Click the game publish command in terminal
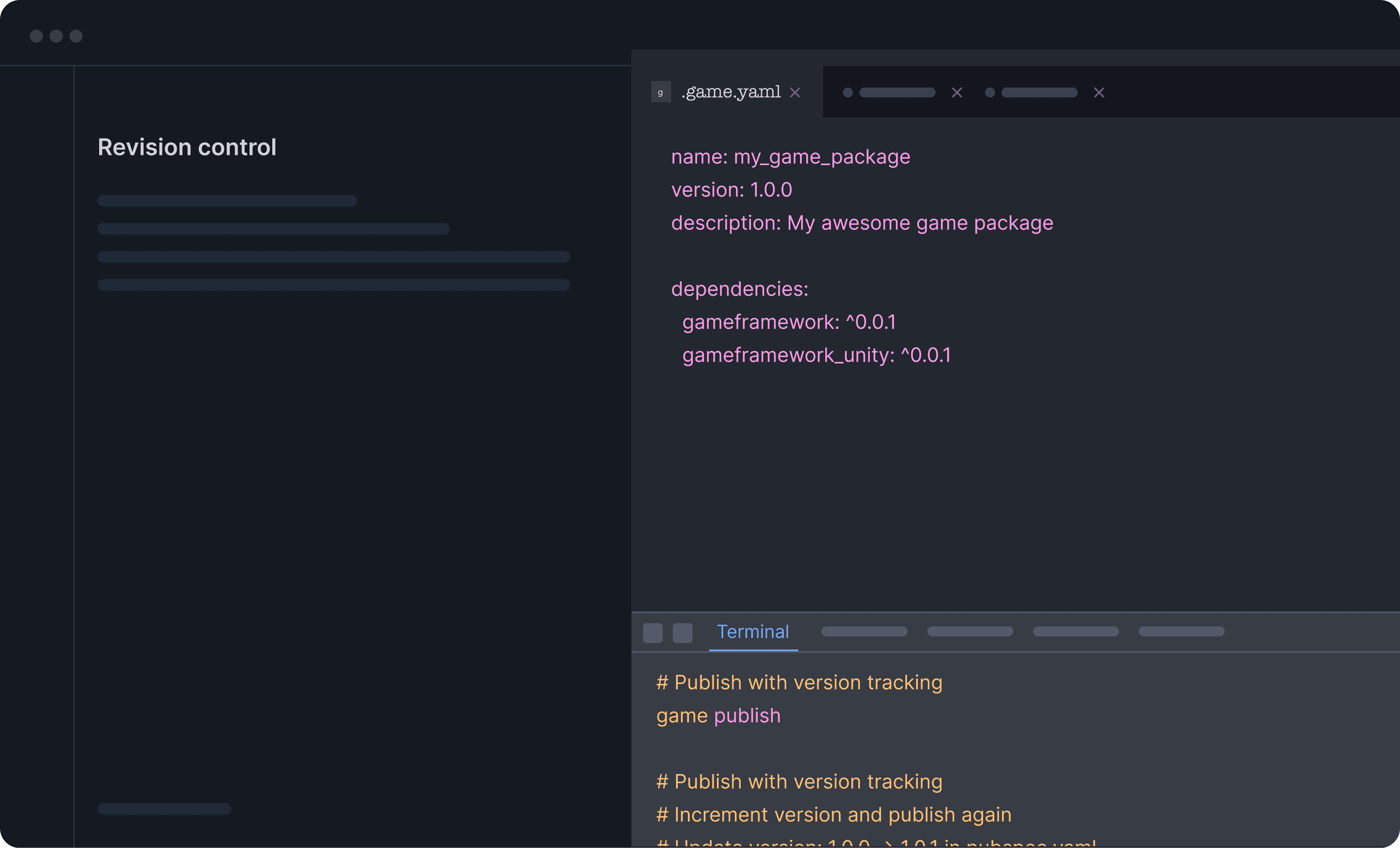1400x848 pixels. (x=718, y=716)
